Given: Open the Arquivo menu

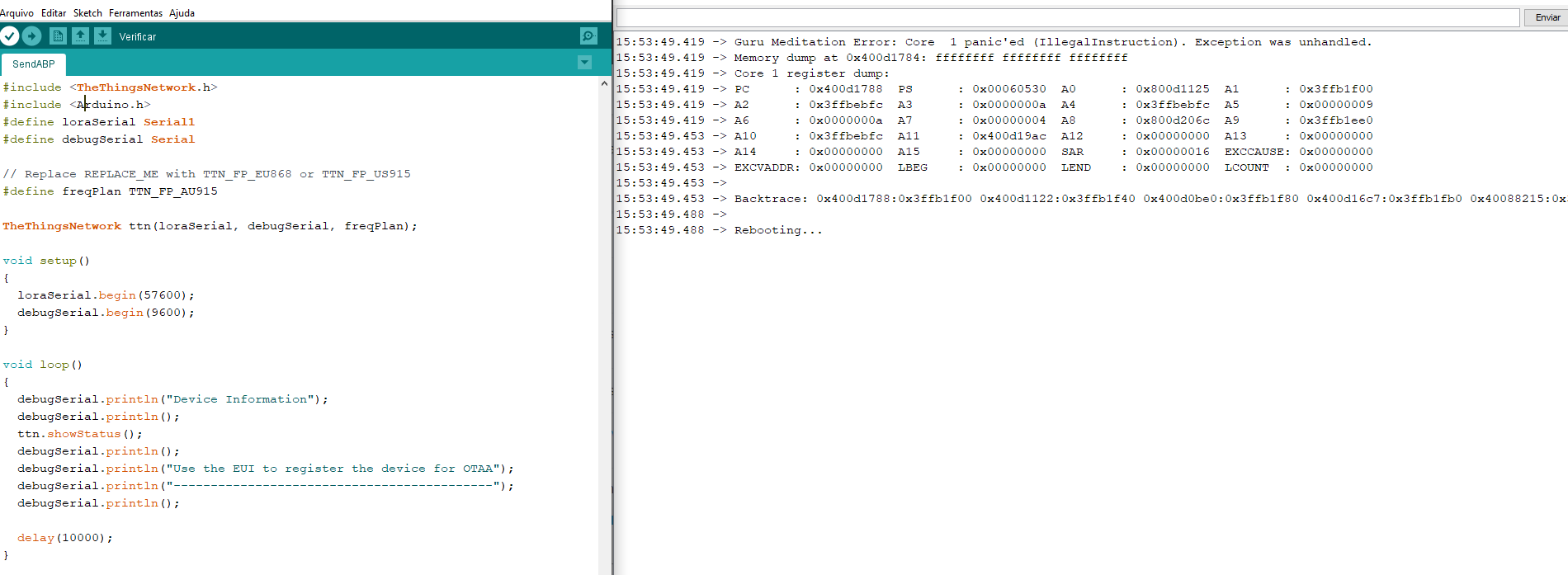Looking at the screenshot, I should (17, 13).
